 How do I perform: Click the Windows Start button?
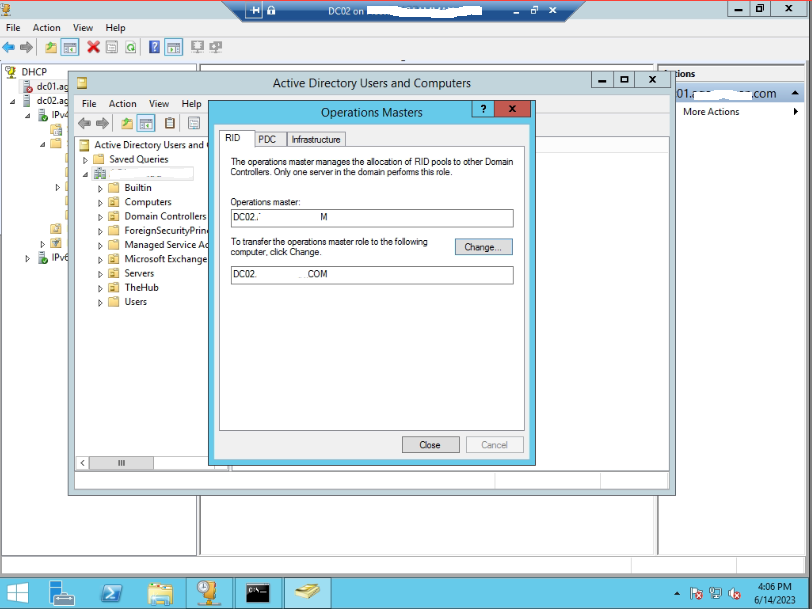18,593
